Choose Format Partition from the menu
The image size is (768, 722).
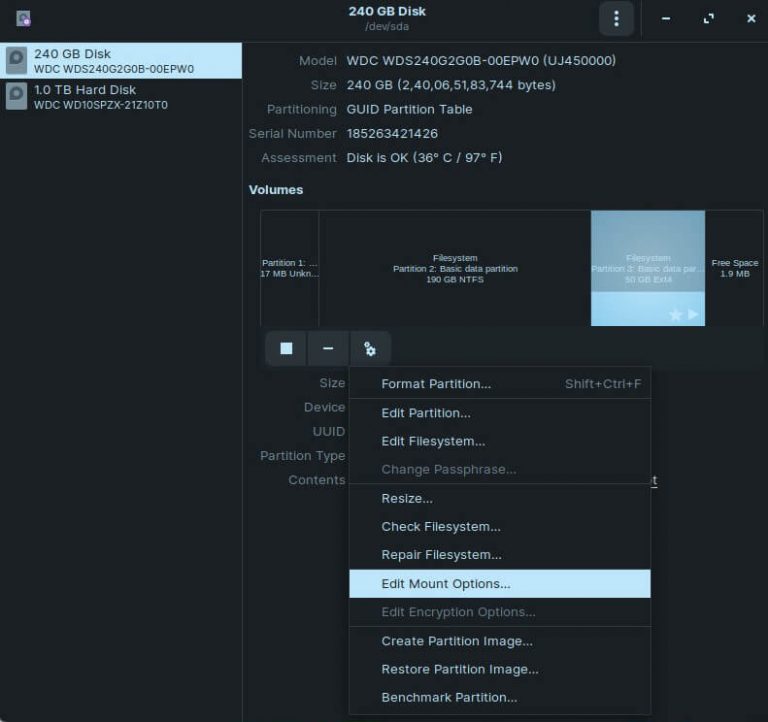(x=436, y=384)
